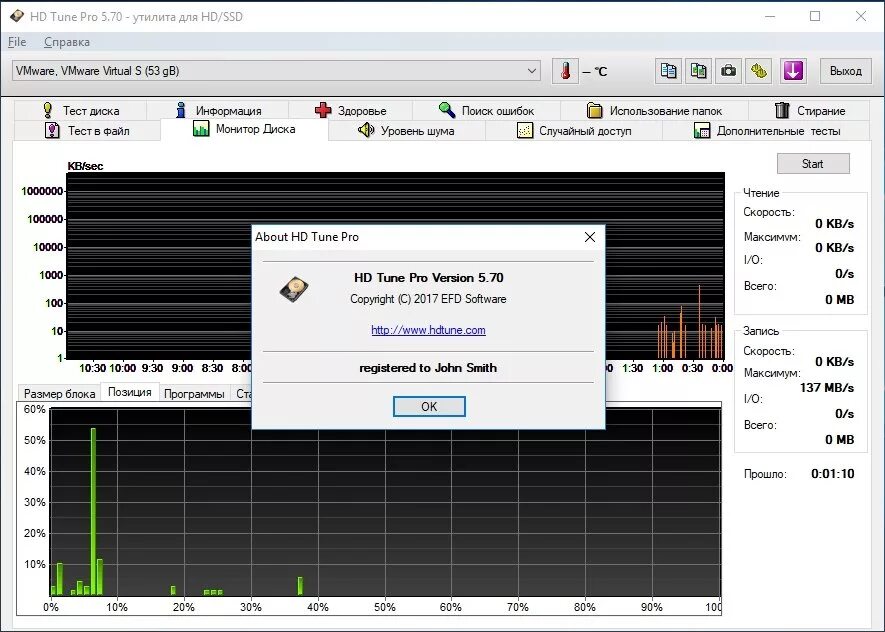The image size is (885, 632).
Task: Click the elapsed time 0:01:10 value
Action: 833,474
